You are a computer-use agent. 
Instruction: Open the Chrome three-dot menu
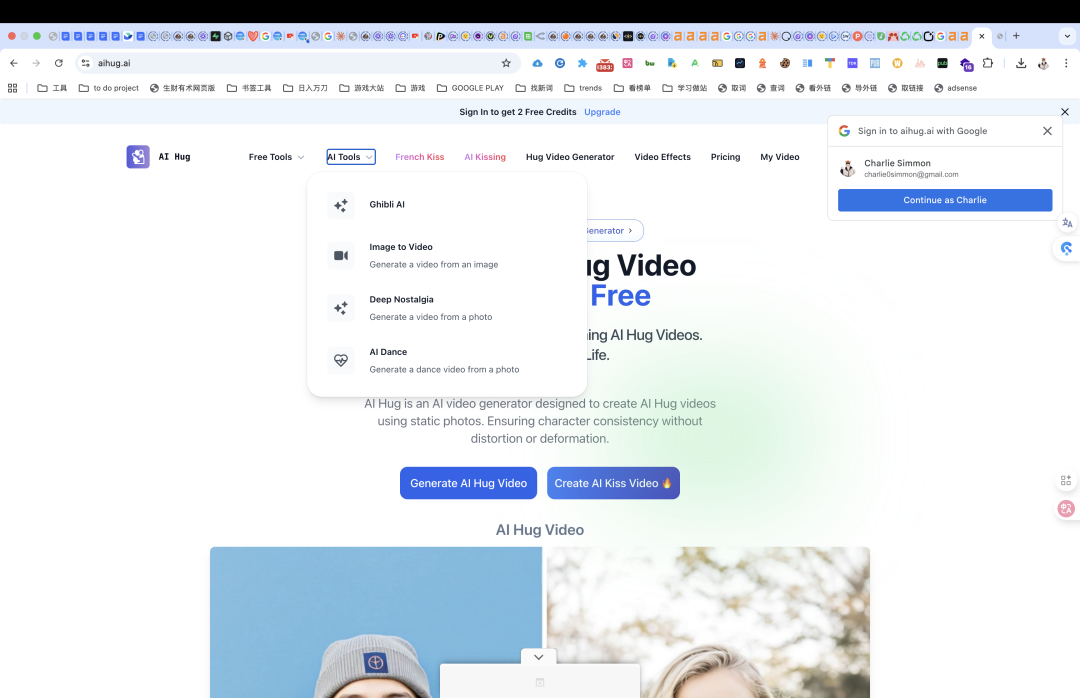1066,63
